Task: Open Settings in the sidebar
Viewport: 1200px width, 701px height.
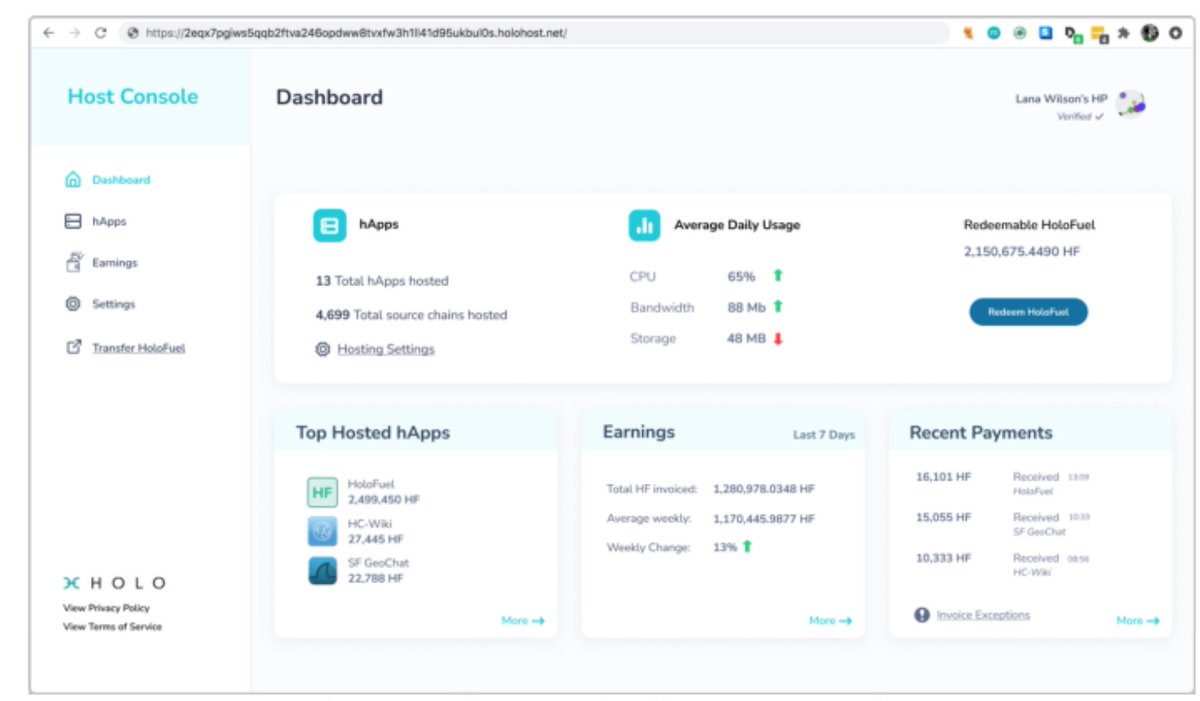Action: (113, 304)
